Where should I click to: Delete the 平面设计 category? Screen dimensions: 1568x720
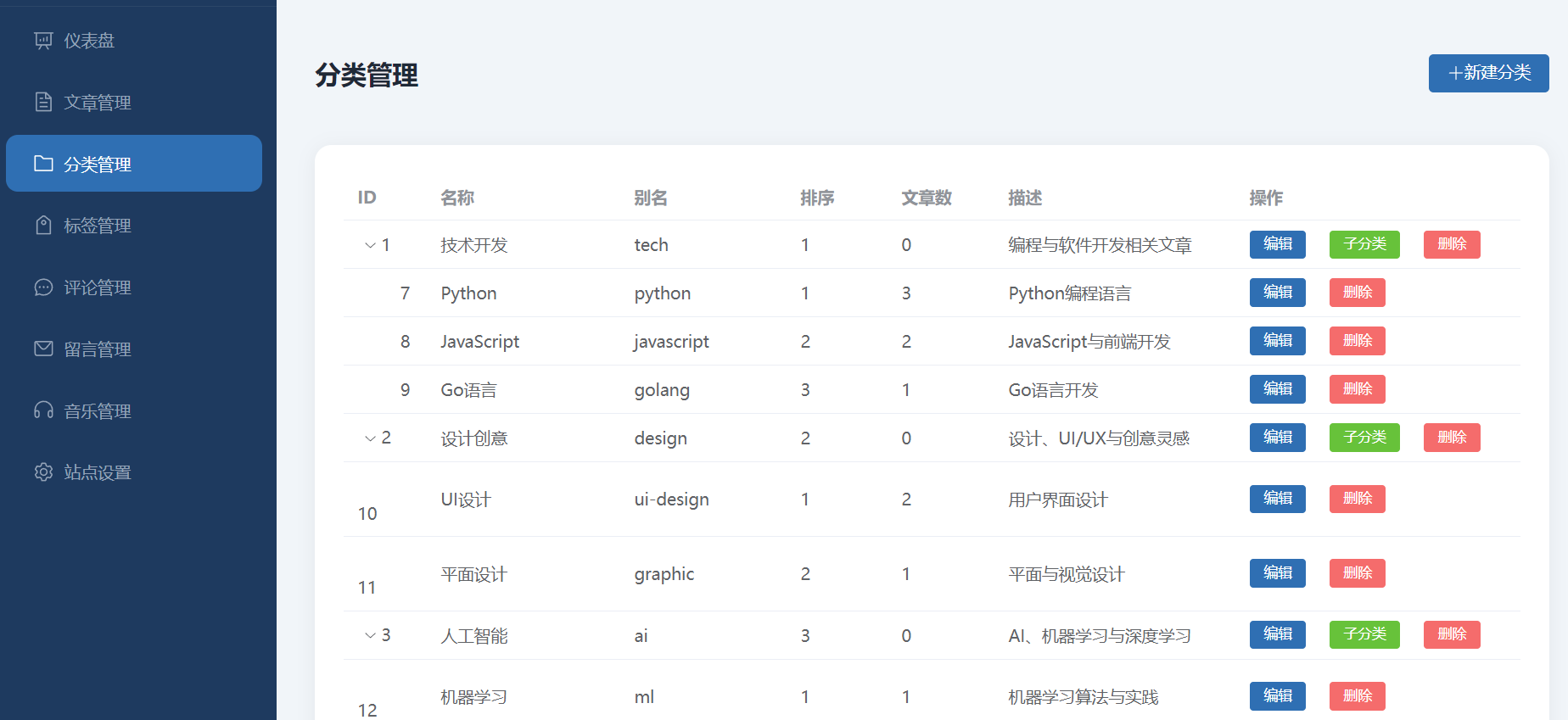tap(1358, 573)
